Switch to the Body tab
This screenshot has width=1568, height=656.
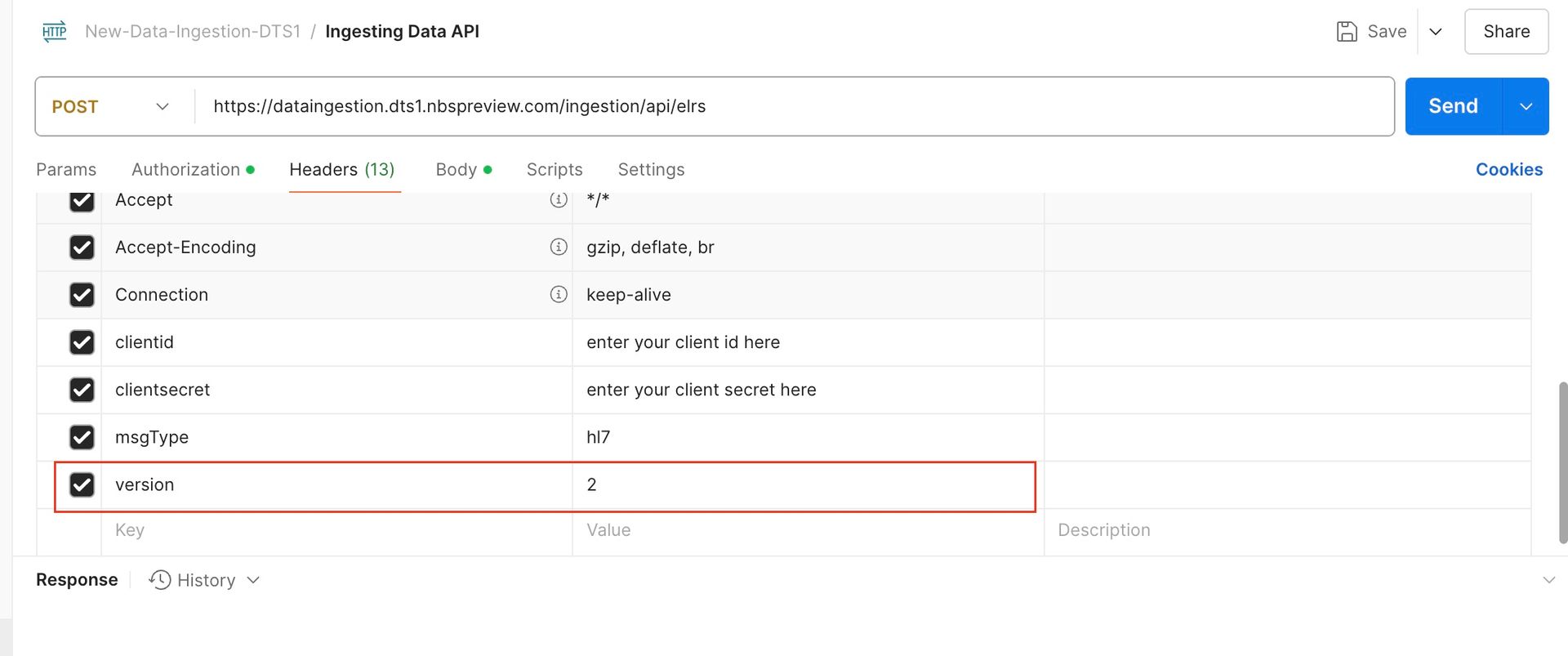[x=463, y=169]
